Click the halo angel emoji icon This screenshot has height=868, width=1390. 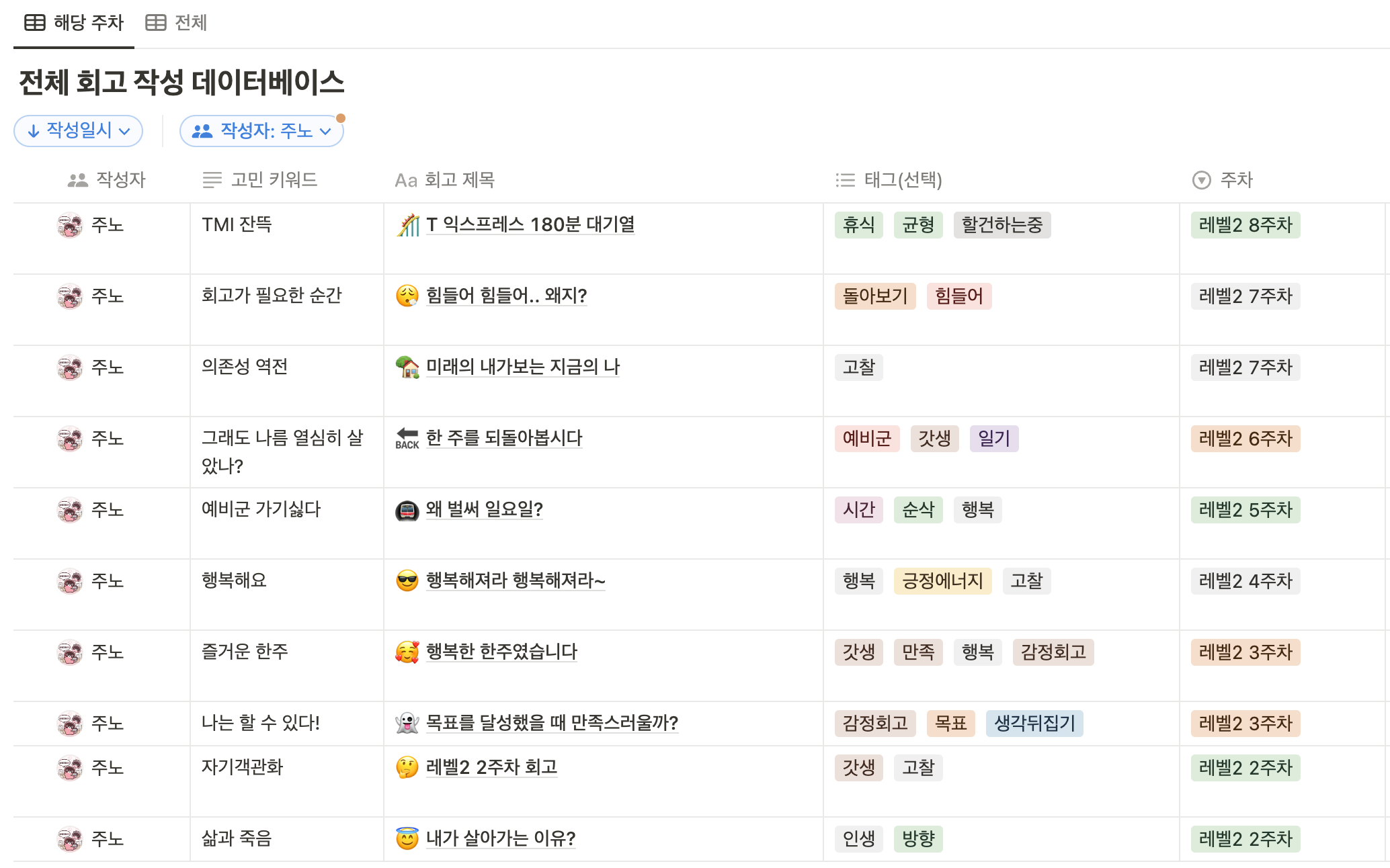click(x=407, y=839)
